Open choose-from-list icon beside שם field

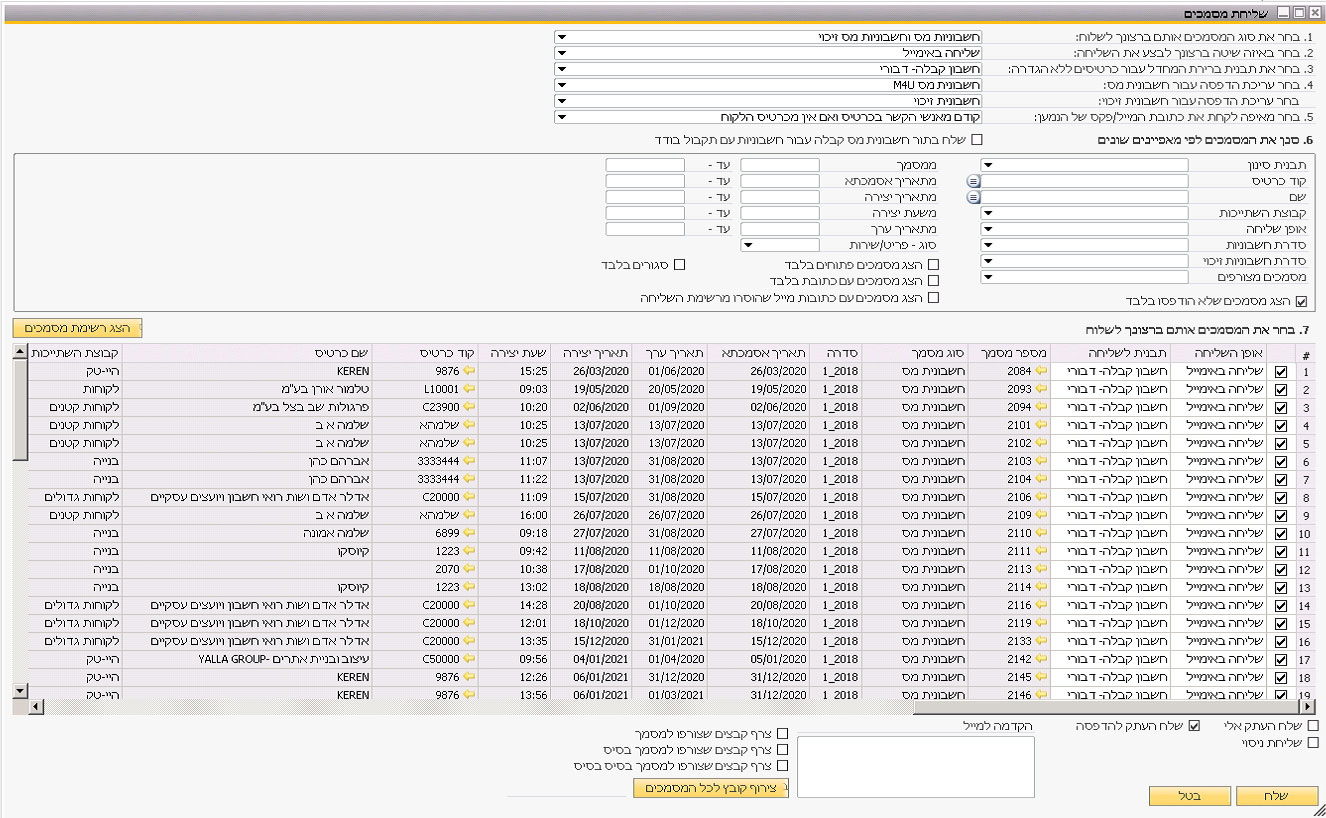(x=973, y=197)
